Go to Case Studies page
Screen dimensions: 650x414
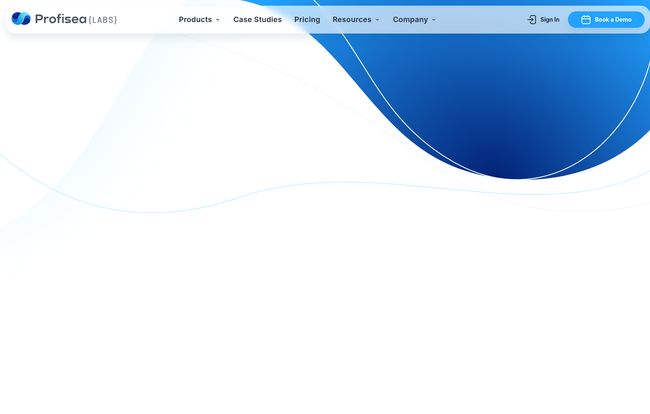(x=257, y=19)
